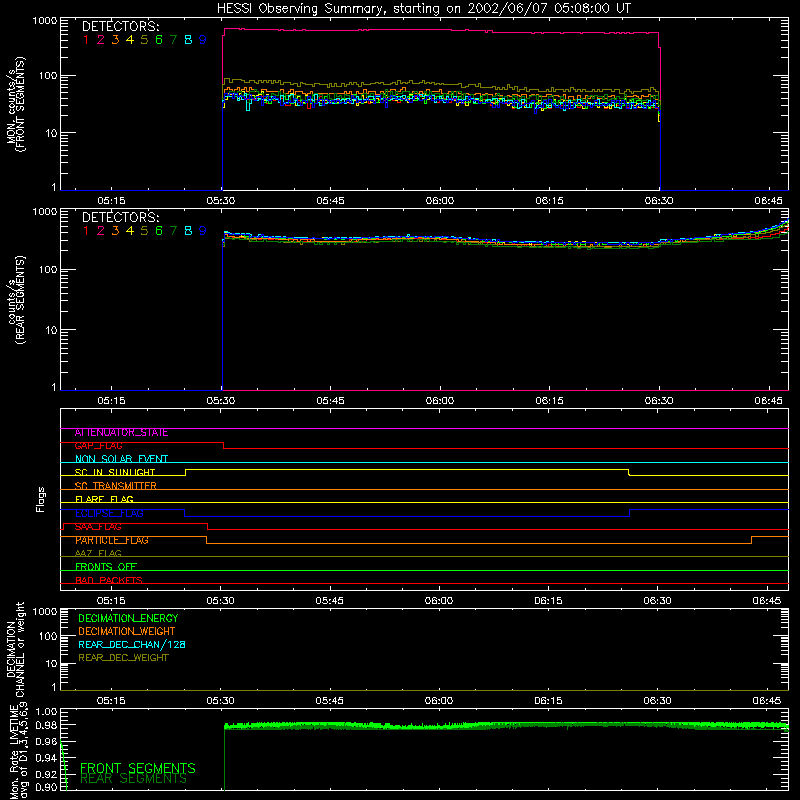This screenshot has width=800, height=800.
Task: Click the Flags y-axis title
Action: (40, 499)
